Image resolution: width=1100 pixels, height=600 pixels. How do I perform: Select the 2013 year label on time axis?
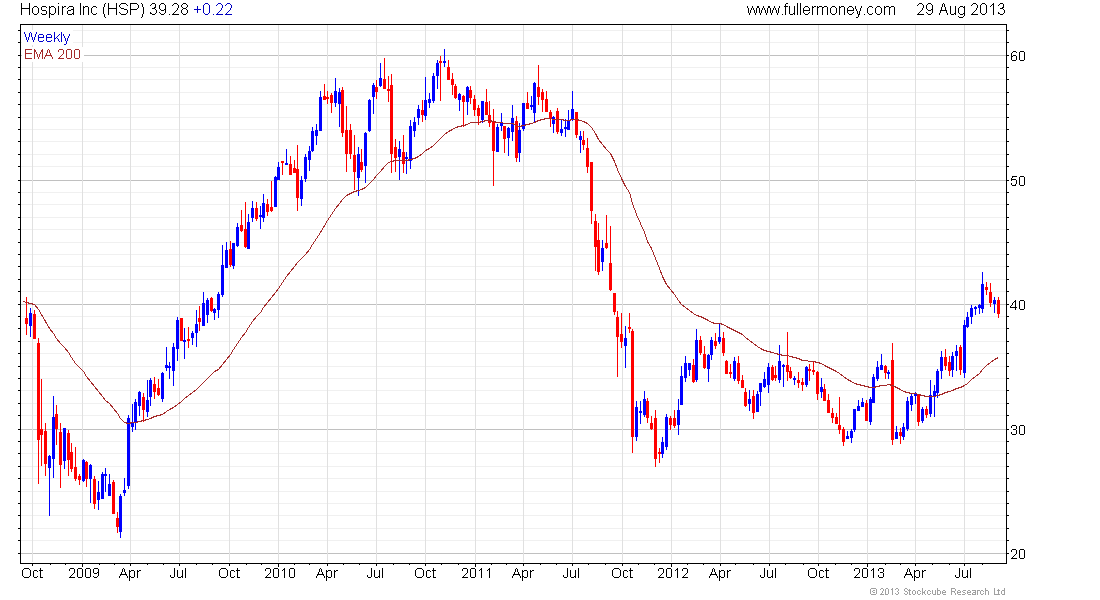pyautogui.click(x=868, y=573)
